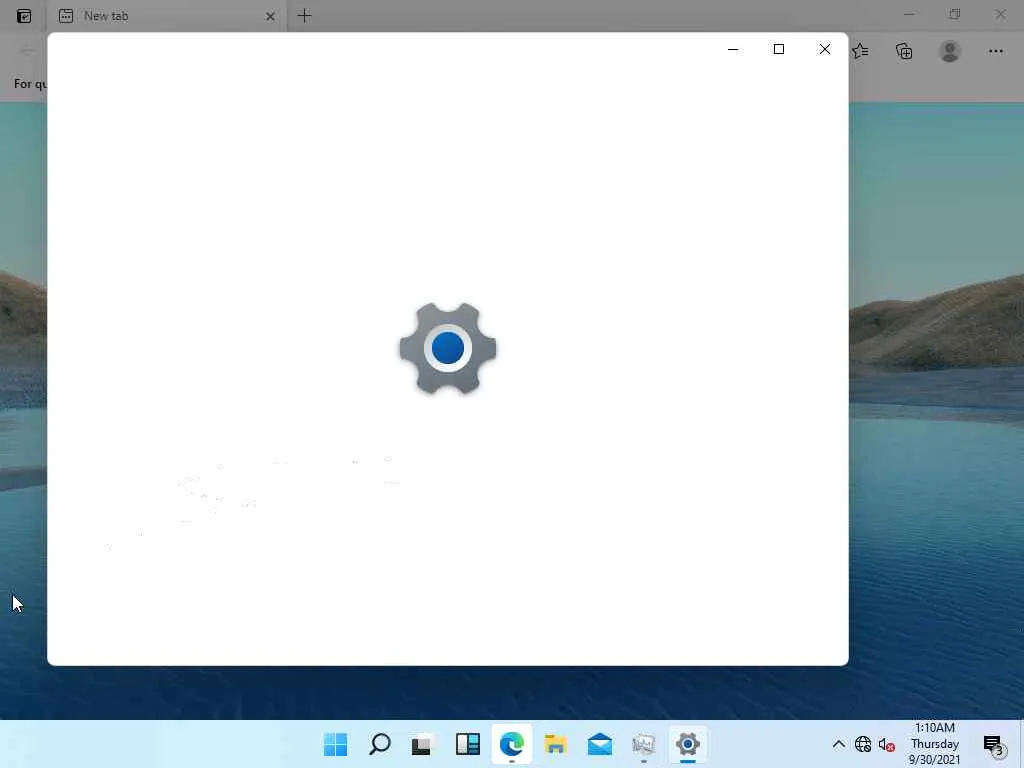Open the notification center icon
1024x768 pixels.
click(995, 744)
